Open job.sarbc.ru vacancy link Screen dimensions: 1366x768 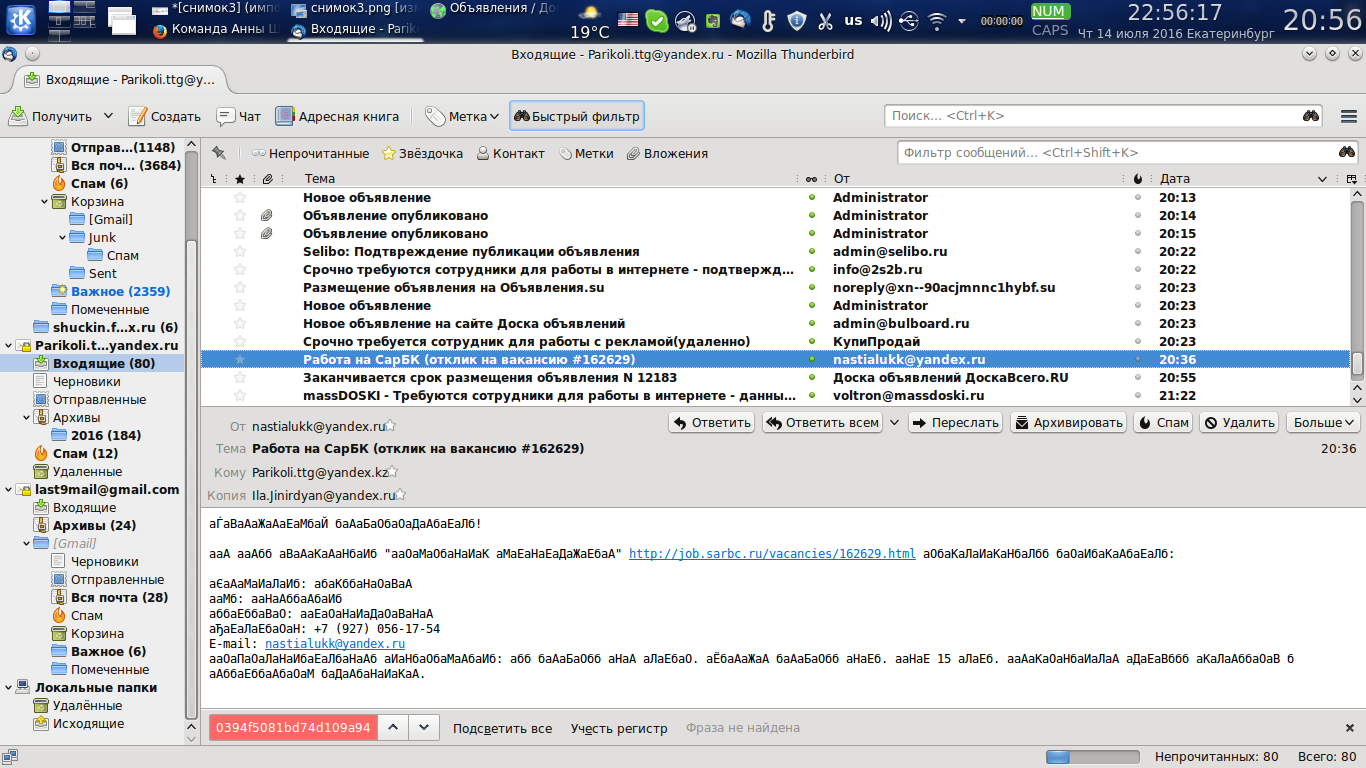tap(772, 554)
